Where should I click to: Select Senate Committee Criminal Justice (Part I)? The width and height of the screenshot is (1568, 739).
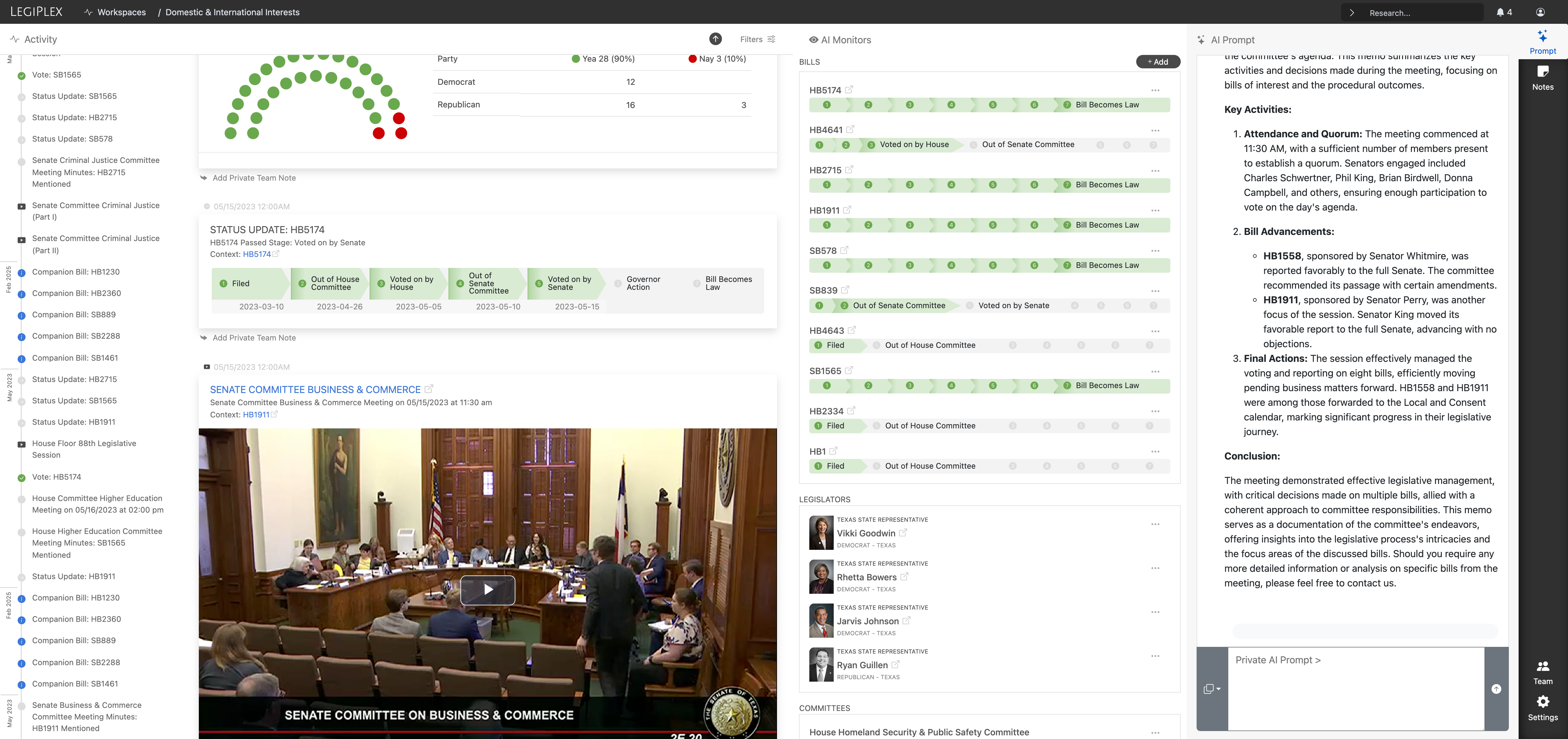coord(95,211)
